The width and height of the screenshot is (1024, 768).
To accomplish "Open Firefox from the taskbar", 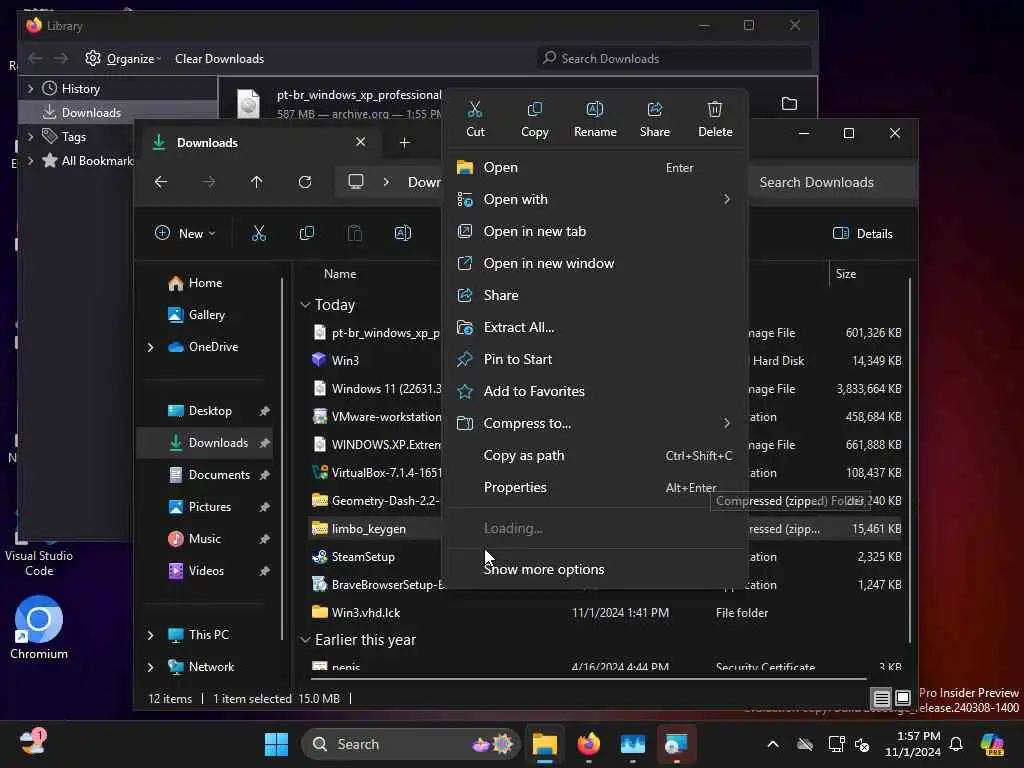I will 588,744.
